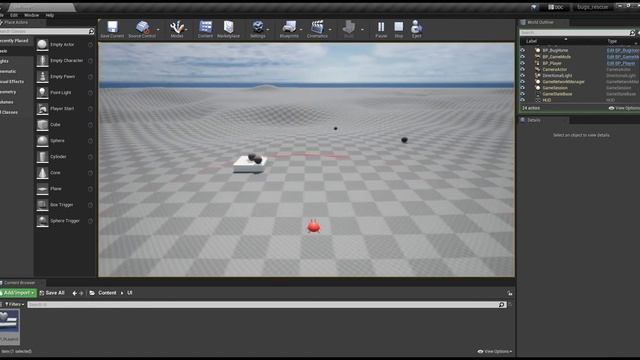Open the Marketplace toolbar icon
Screen dimensions: 640x360
[x=228, y=27]
